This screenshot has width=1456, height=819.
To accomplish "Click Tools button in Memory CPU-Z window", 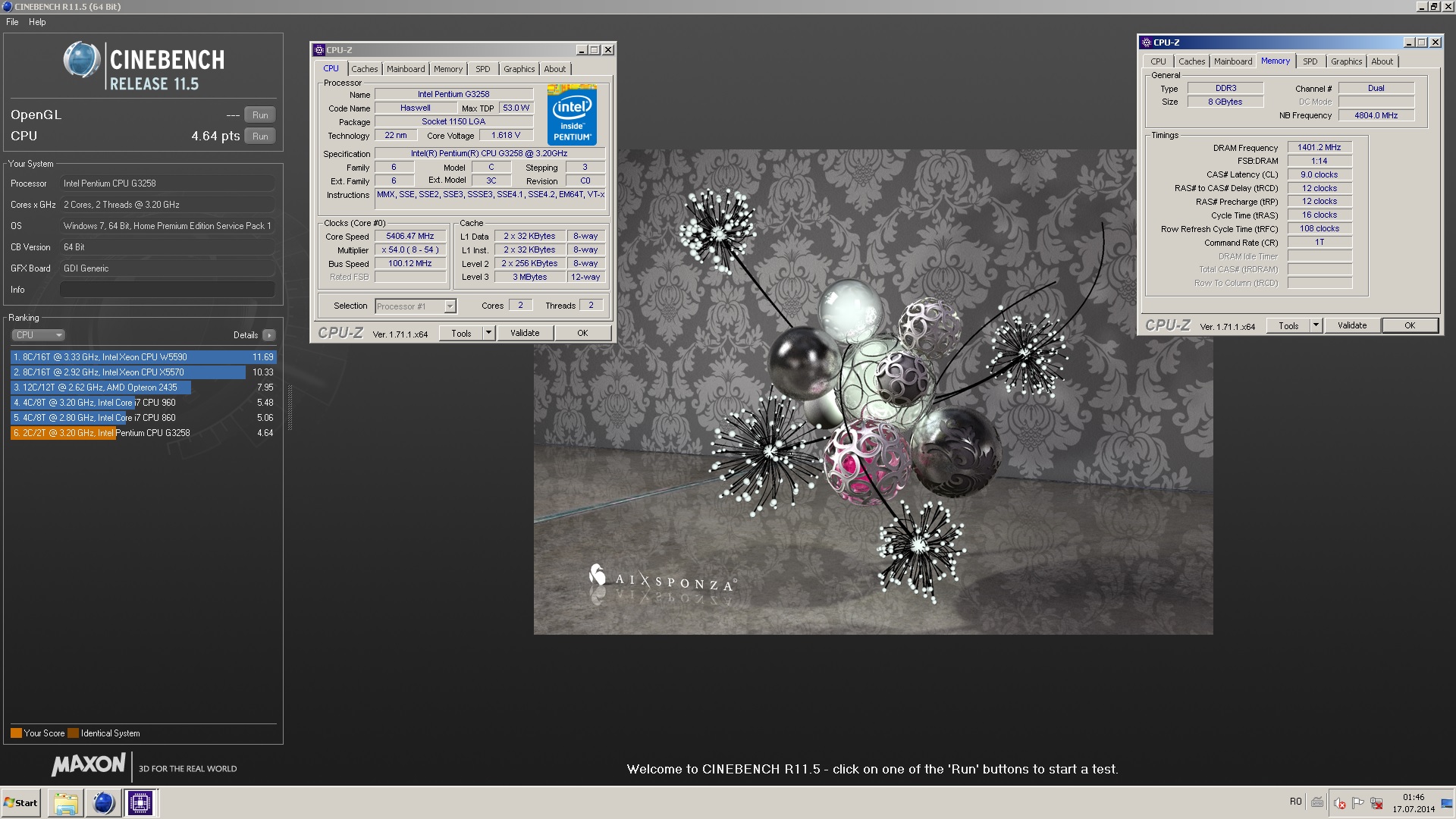I will [x=1288, y=325].
